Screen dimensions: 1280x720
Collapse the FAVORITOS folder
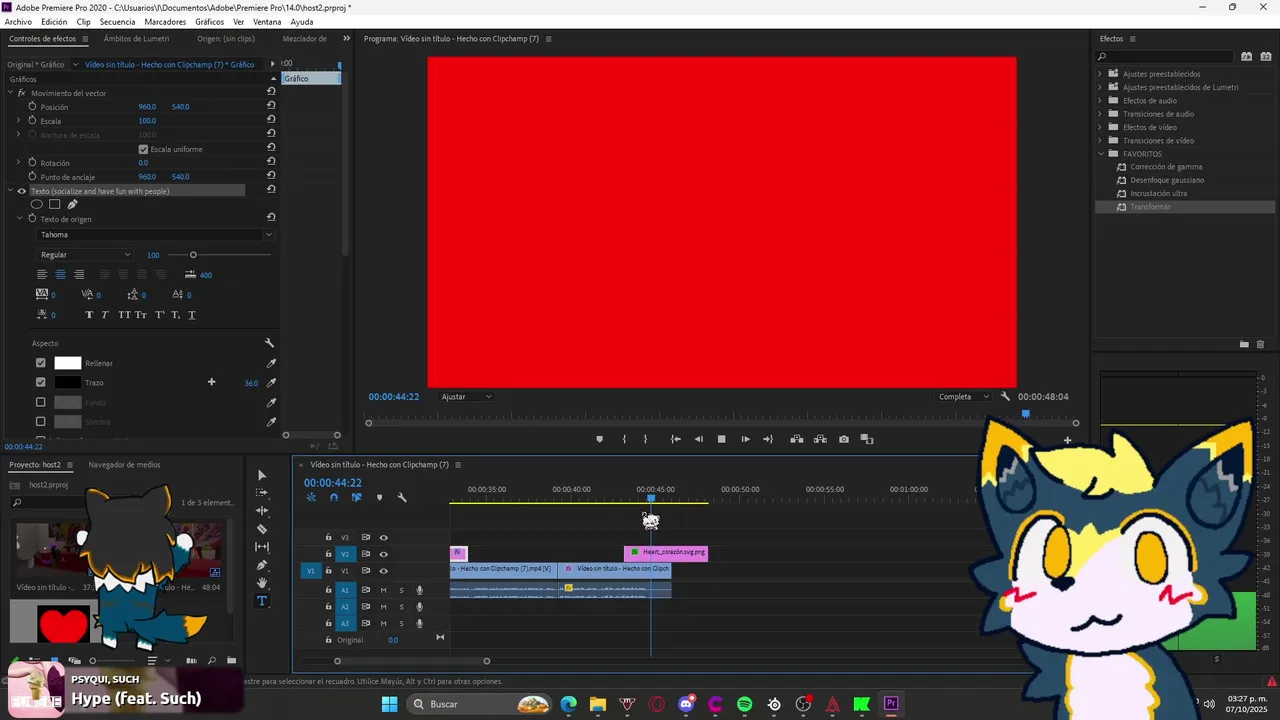pyautogui.click(x=1100, y=154)
